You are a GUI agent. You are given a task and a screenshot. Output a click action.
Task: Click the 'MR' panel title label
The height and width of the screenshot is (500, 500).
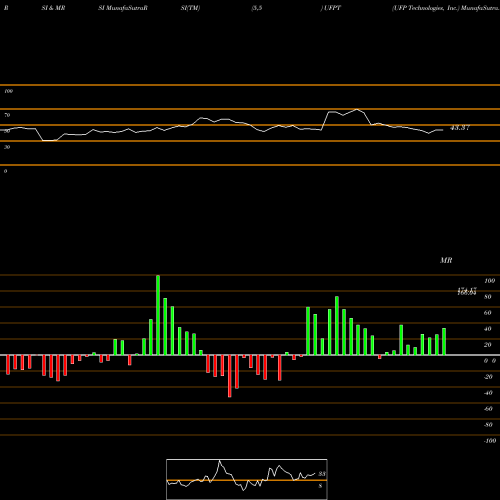(446, 260)
